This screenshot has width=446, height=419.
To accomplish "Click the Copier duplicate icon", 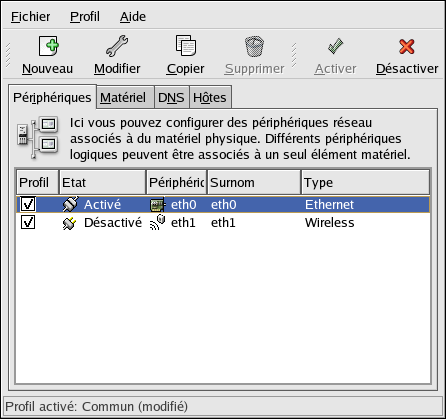I will click(186, 46).
